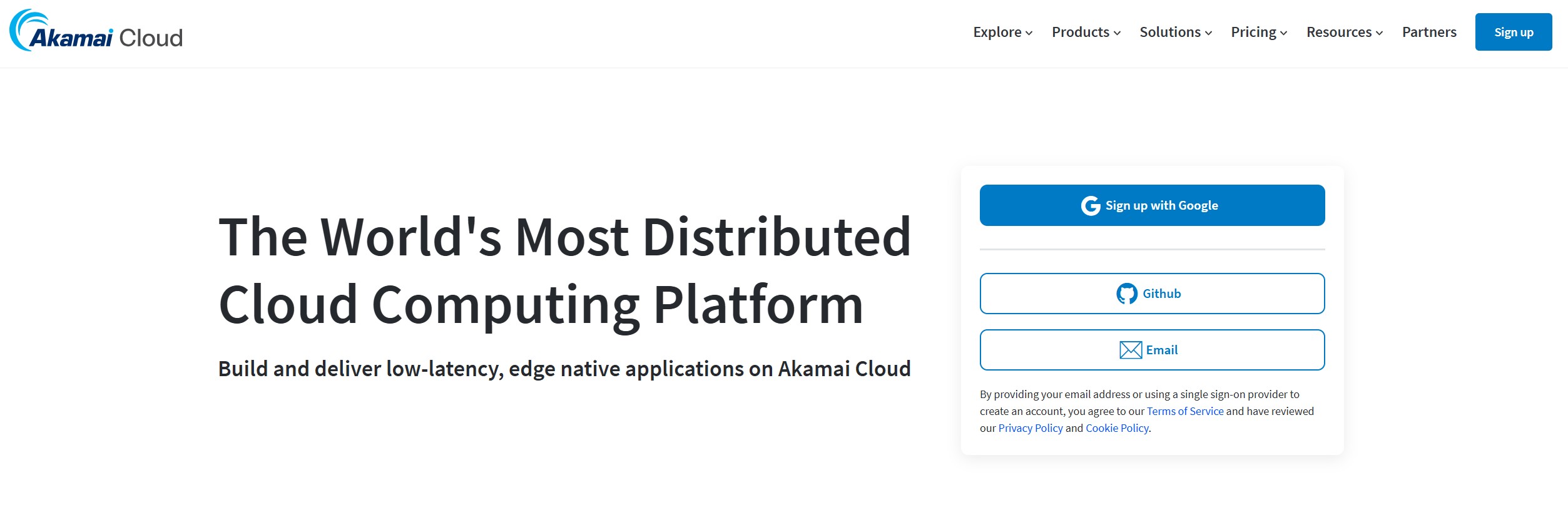Screen dimensions: 1568x522
Task: Click the Google G icon
Action: pyautogui.click(x=1090, y=206)
